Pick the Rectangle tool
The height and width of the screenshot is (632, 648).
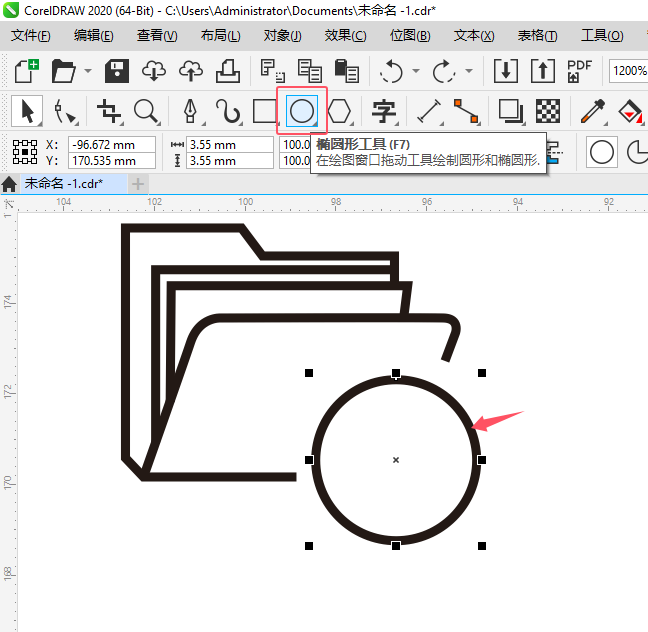click(263, 111)
